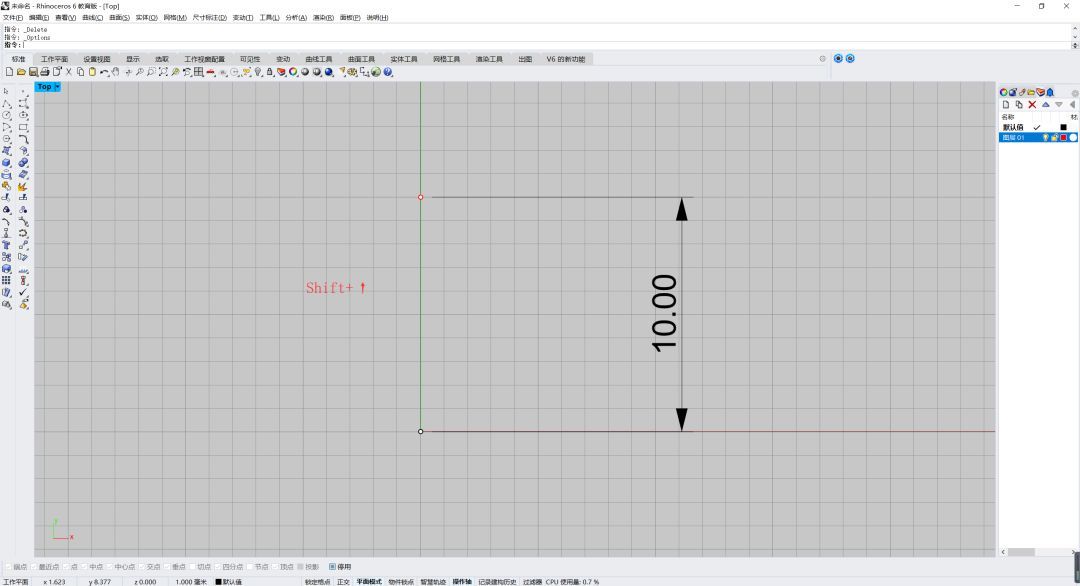Toggle 智慧轨迹 in the status bar
1080x586 pixels.
433,582
